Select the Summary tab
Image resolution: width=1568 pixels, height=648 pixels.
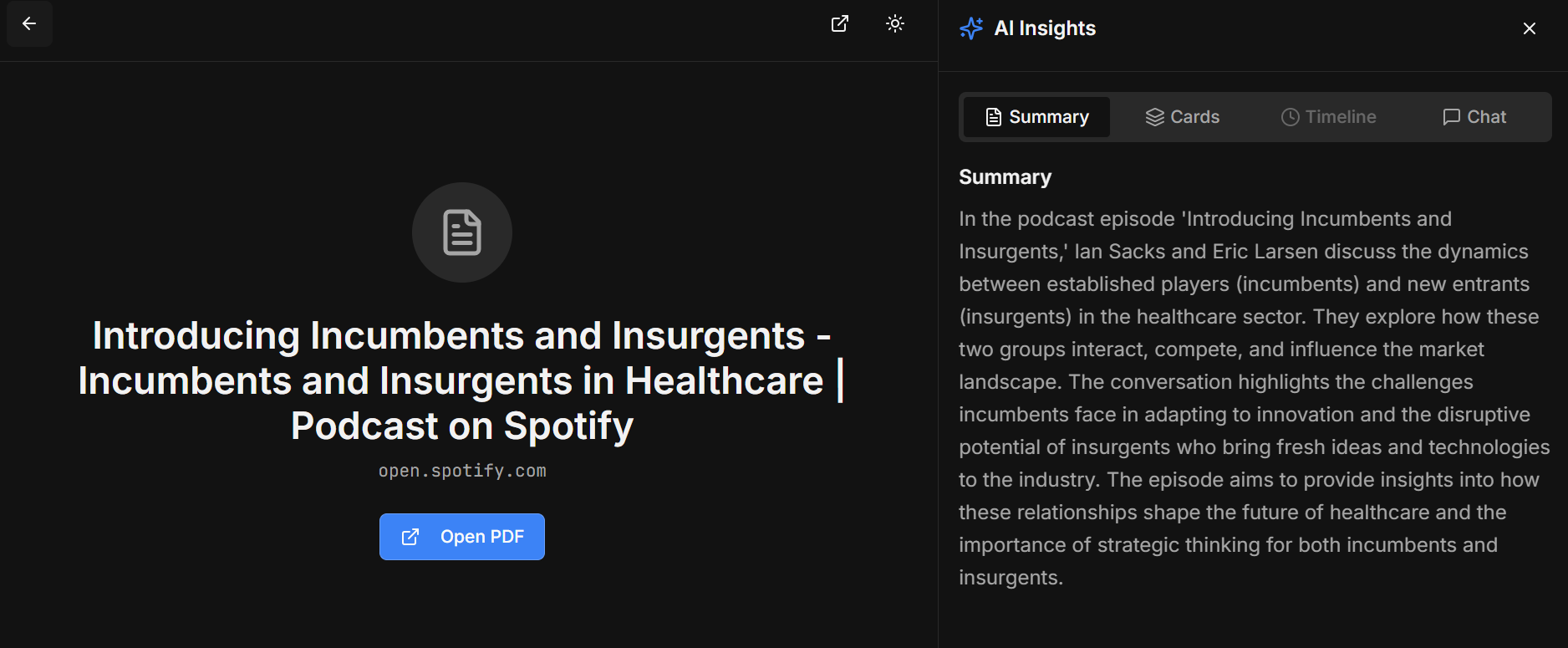click(1036, 117)
